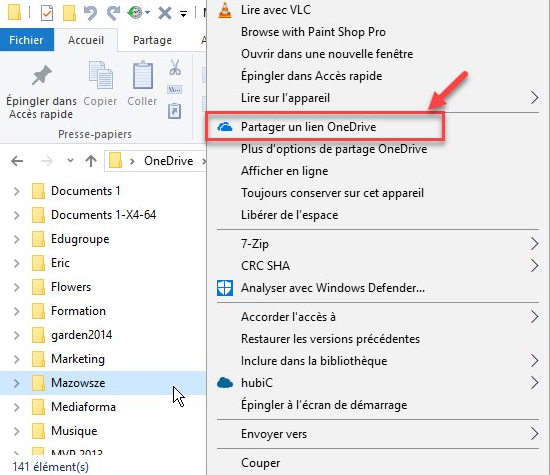Expand the Mediaforma folder node
This screenshot has height=475, width=550.
[16, 407]
